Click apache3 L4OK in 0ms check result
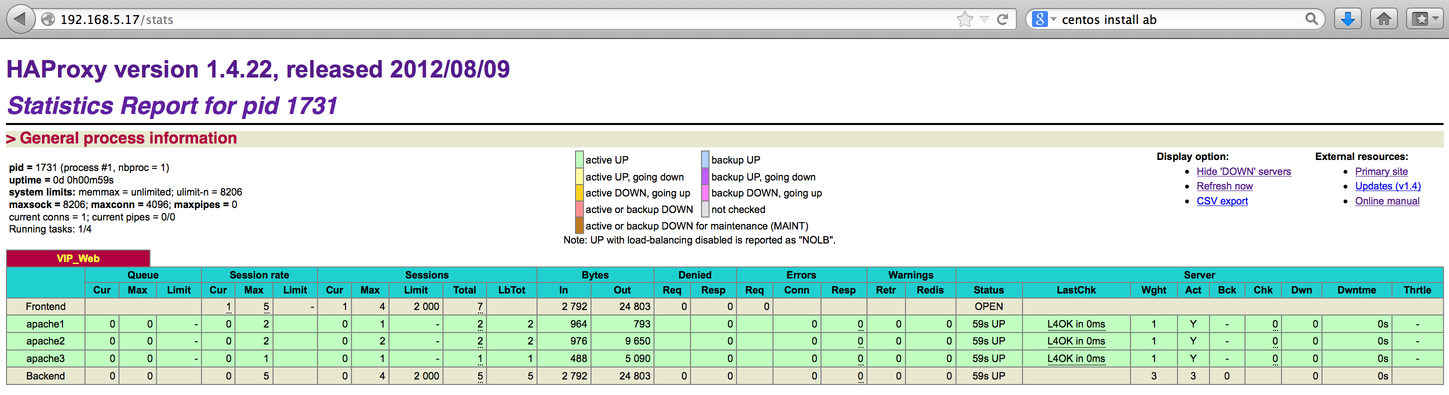The image size is (1449, 395). coord(1077,358)
